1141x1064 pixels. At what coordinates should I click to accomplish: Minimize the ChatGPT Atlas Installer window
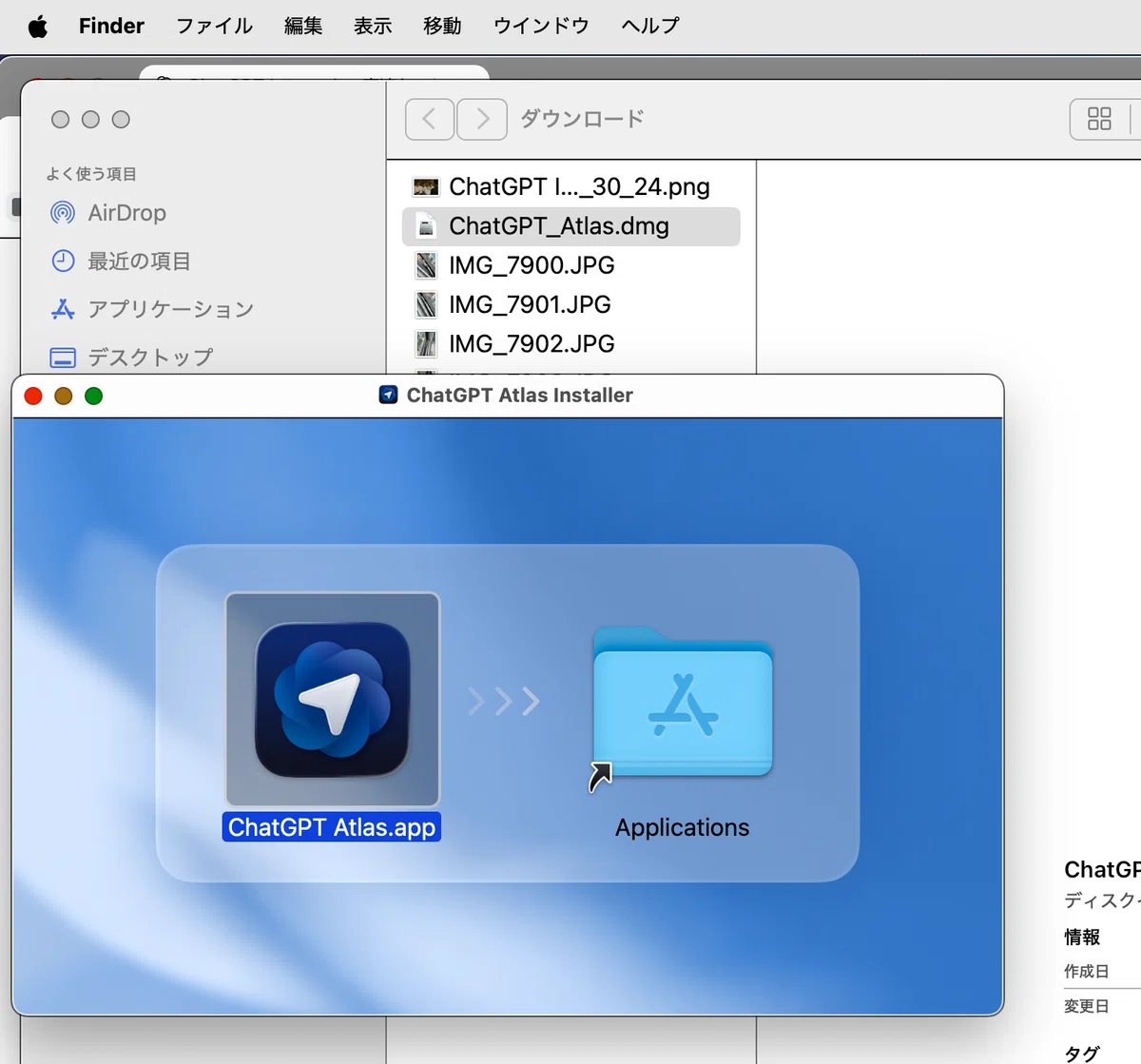coord(64,396)
